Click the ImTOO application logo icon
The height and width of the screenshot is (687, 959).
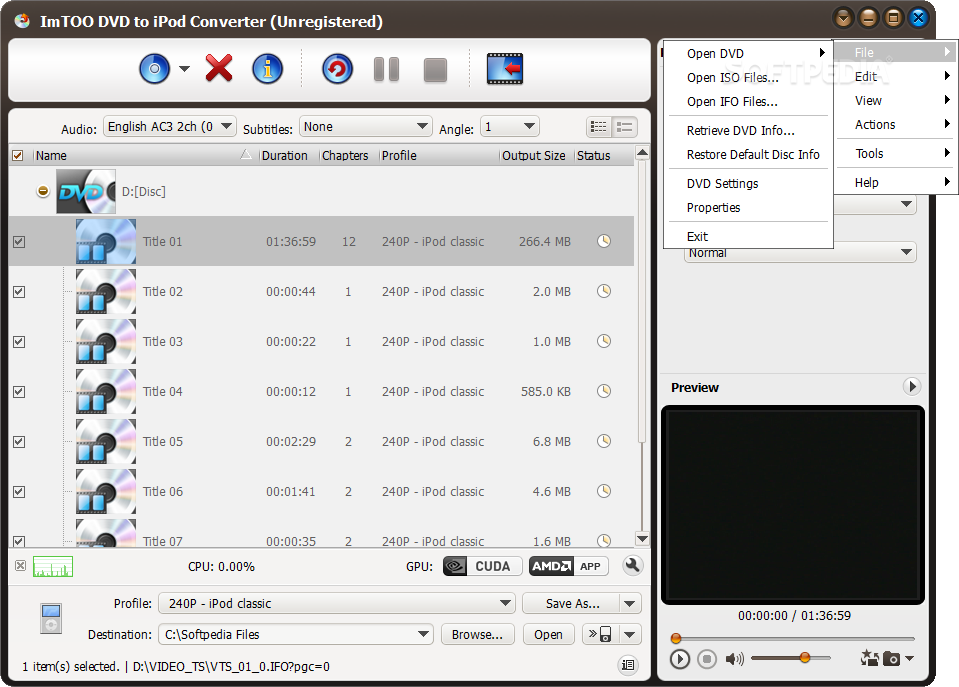pos(22,21)
